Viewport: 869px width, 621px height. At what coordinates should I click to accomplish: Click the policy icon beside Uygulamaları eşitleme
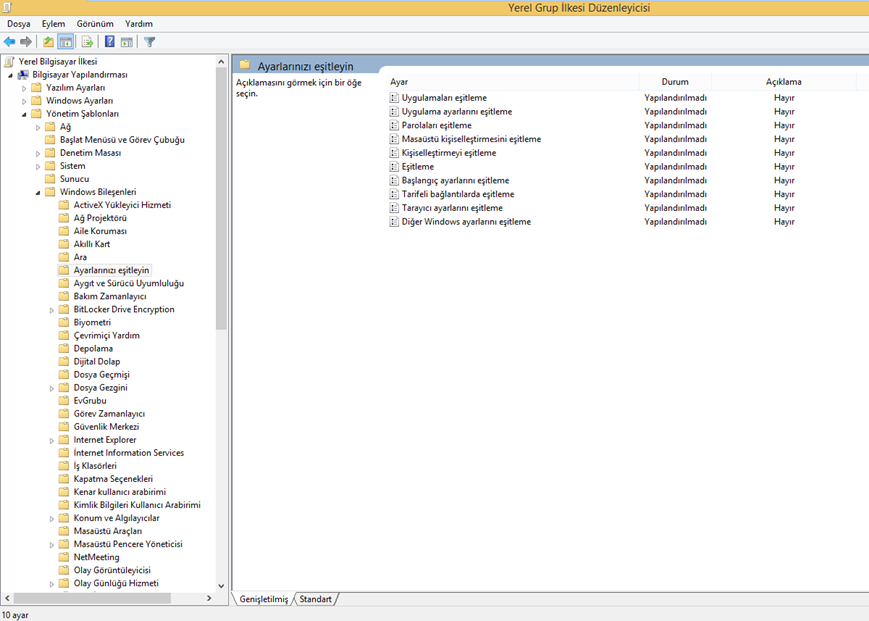pos(394,98)
